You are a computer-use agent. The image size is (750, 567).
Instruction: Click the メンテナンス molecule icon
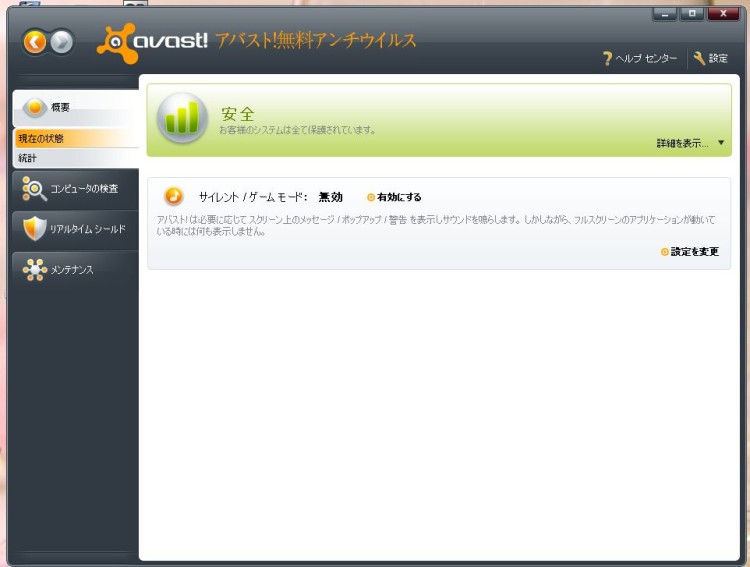(34, 270)
